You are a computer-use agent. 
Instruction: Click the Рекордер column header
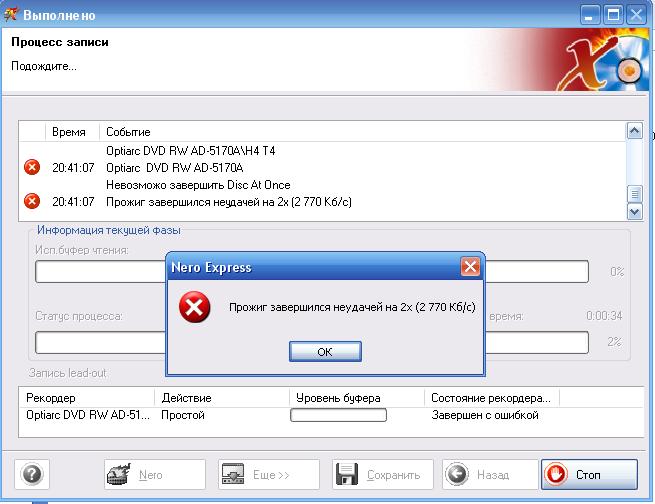[x=86, y=398]
